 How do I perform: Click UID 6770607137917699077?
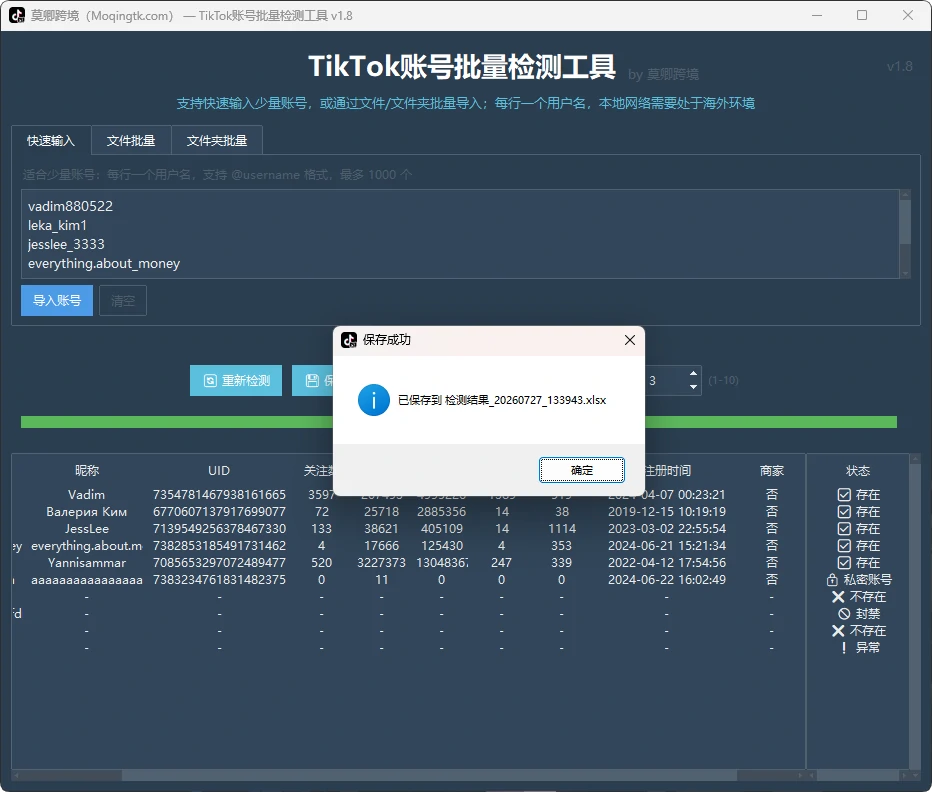[219, 511]
